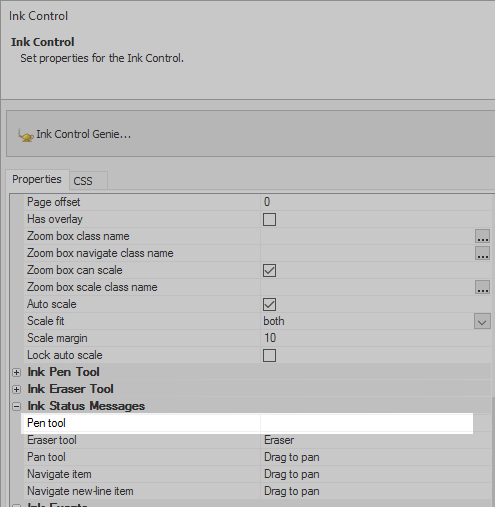Expand the Ink Eraser Tool section
Viewport: 495px width, 507px height.
coord(16,389)
